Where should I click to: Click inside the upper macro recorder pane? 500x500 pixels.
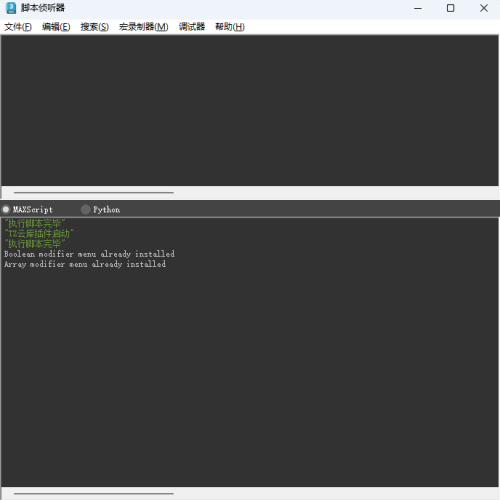point(250,110)
